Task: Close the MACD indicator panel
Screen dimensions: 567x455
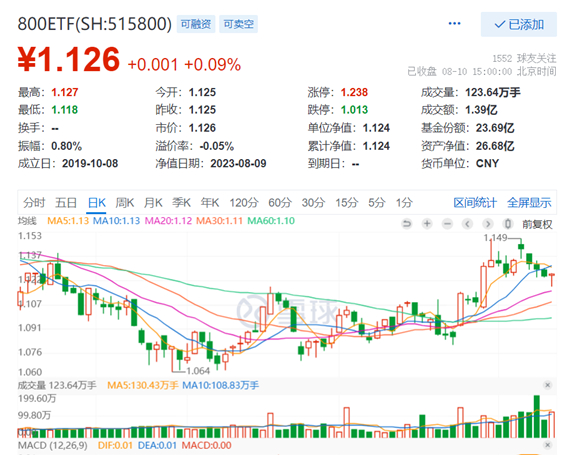Action: coord(548,445)
